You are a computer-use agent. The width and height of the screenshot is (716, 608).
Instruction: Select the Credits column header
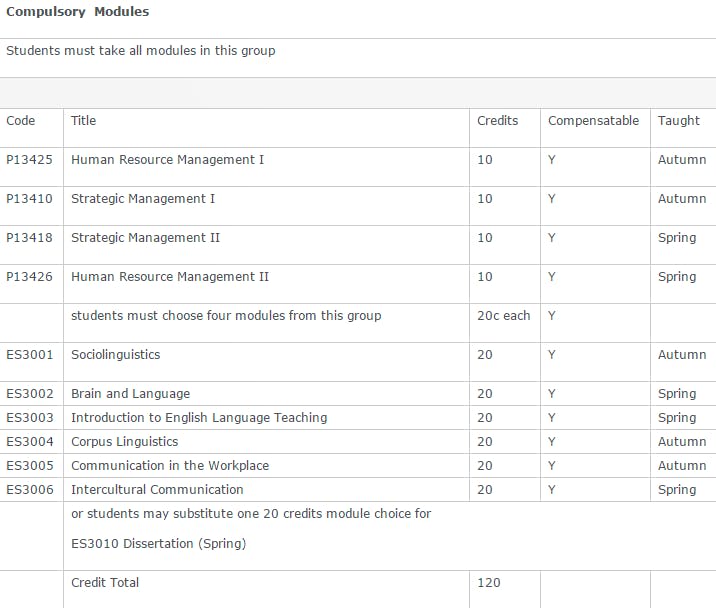(x=497, y=121)
